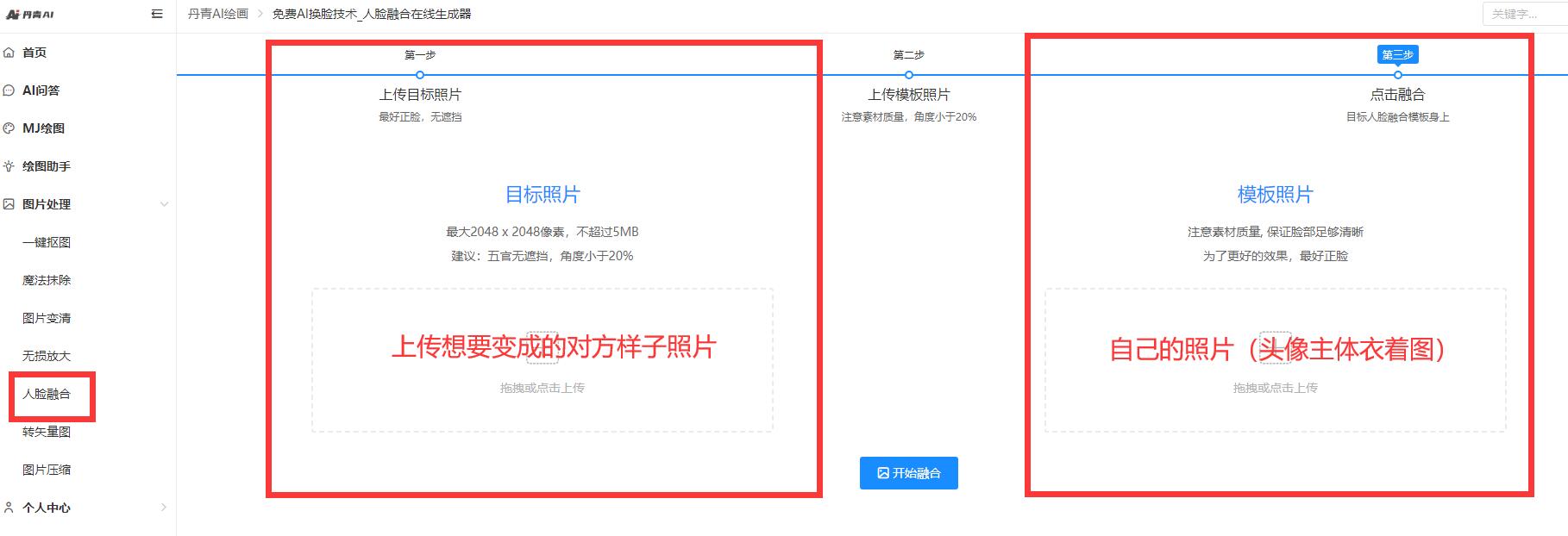This screenshot has height=536, width=1568.
Task: Click the person icon beside 个人中心
Action: [x=9, y=508]
